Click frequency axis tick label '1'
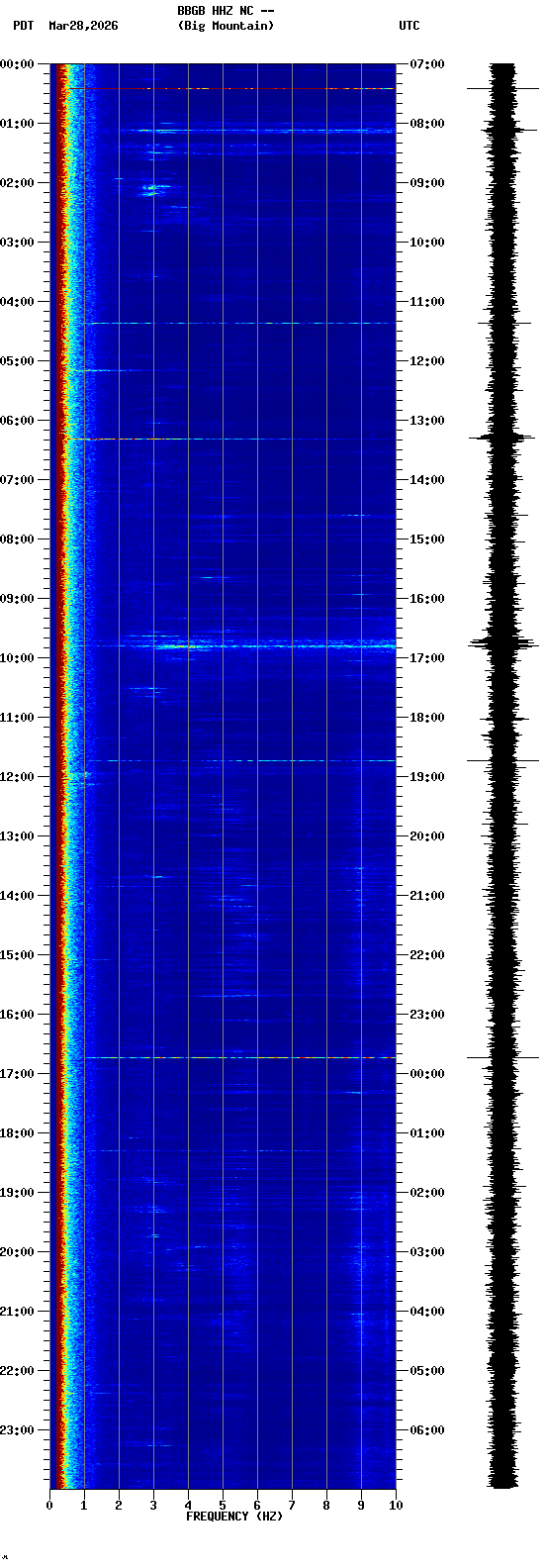Viewport: 546px width, 1568px height. pyautogui.click(x=84, y=1506)
